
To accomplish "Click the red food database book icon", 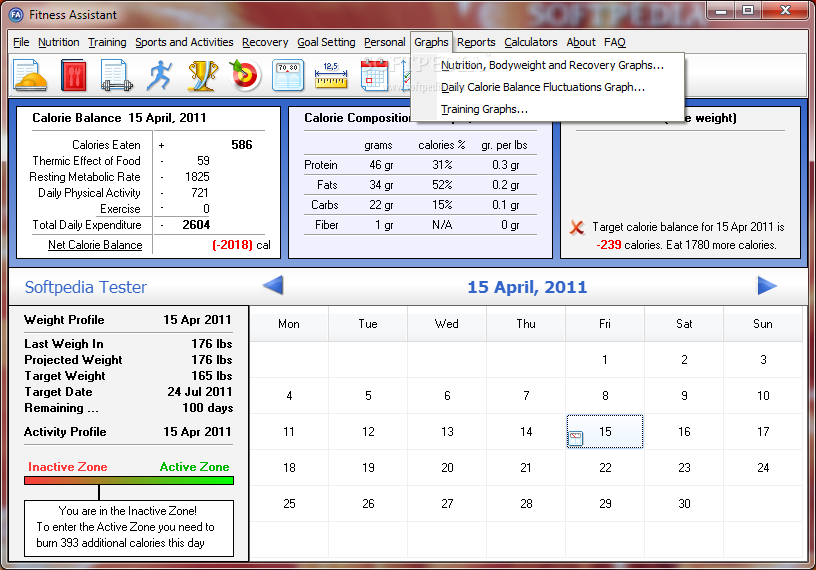I will coord(73,75).
